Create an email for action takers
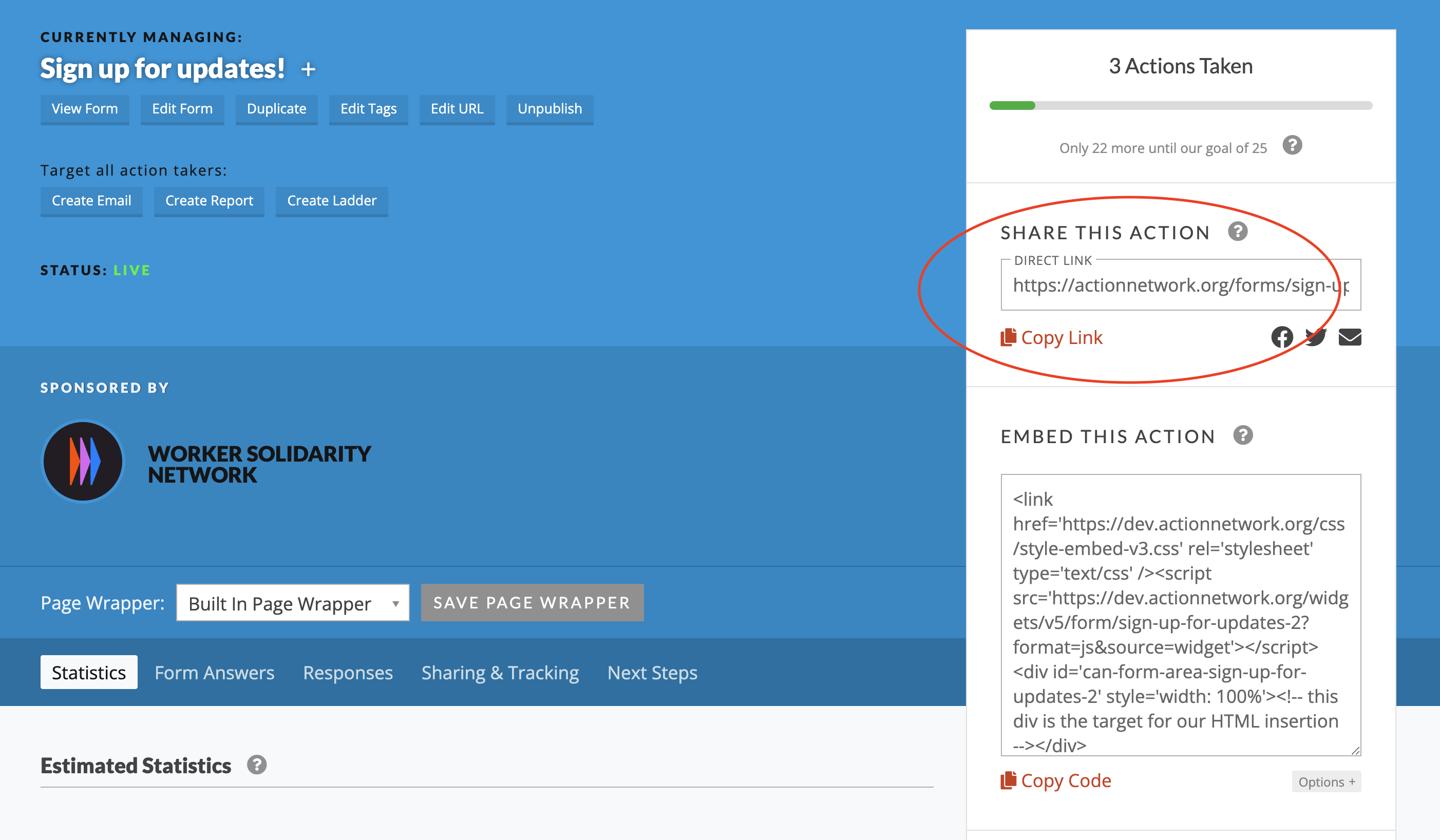This screenshot has width=1440, height=840. coord(91,201)
